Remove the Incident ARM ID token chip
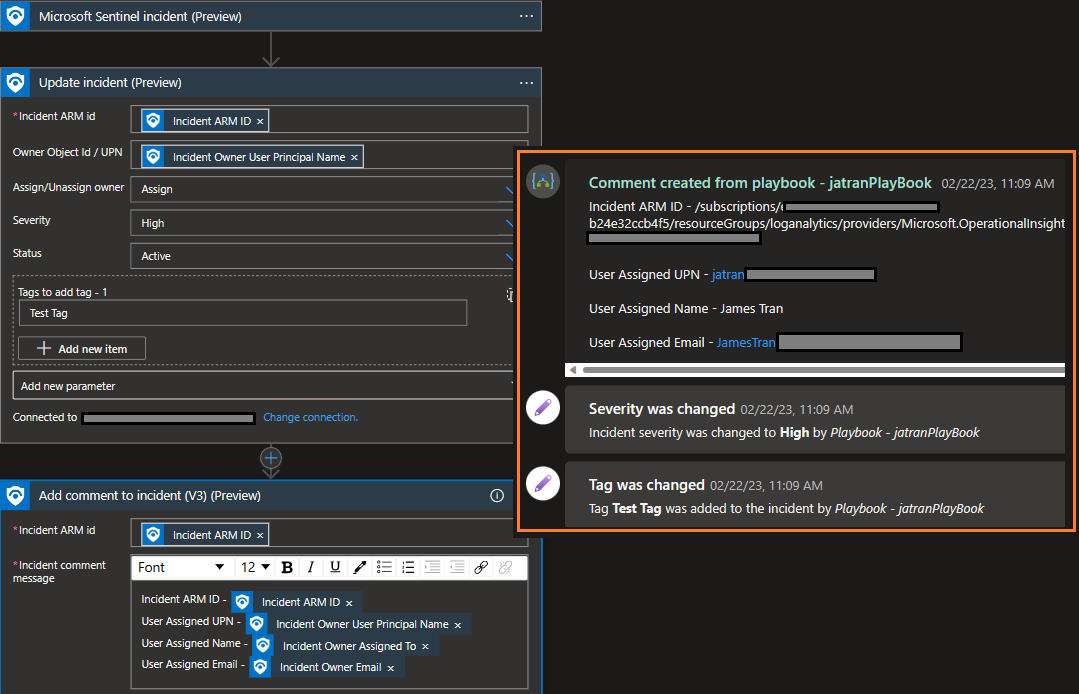This screenshot has width=1079, height=694. click(x=259, y=120)
